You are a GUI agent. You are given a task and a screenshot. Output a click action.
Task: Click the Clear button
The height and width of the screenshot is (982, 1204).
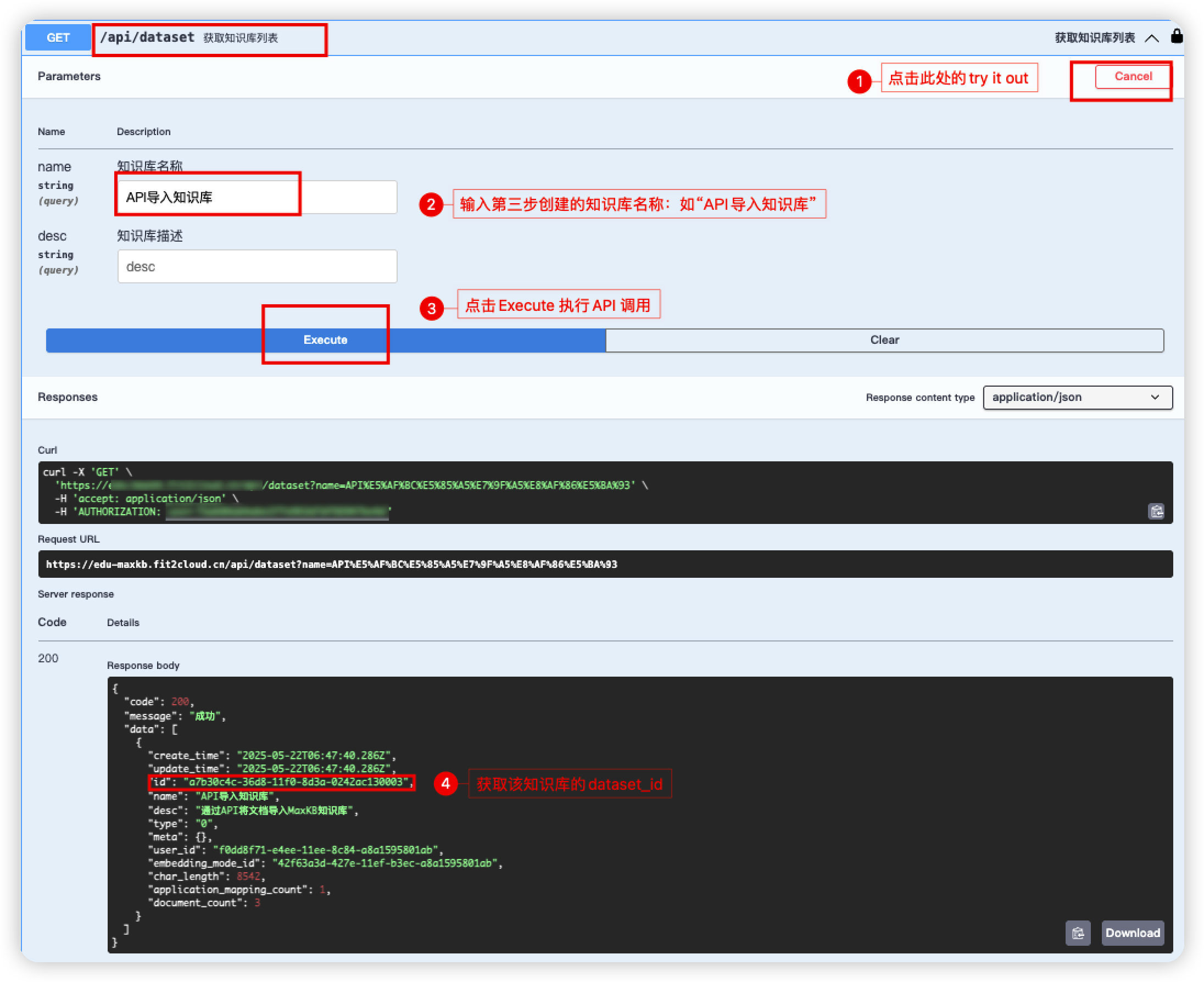pos(884,340)
